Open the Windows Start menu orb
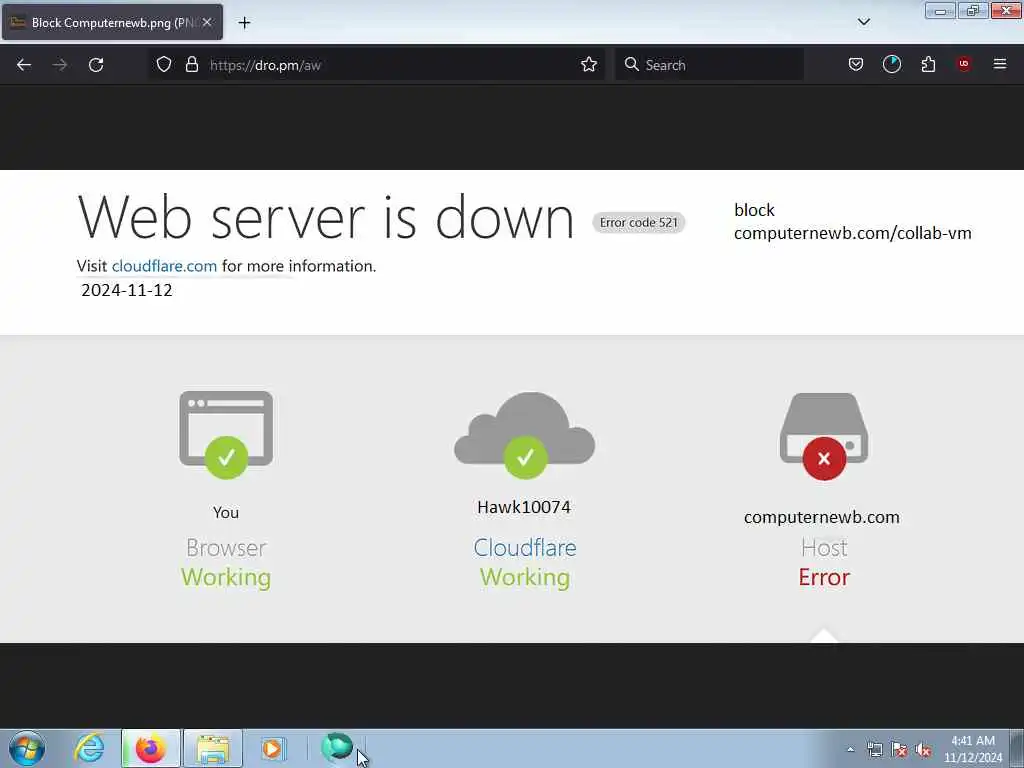Screen dimensions: 1024x768 click(27, 748)
